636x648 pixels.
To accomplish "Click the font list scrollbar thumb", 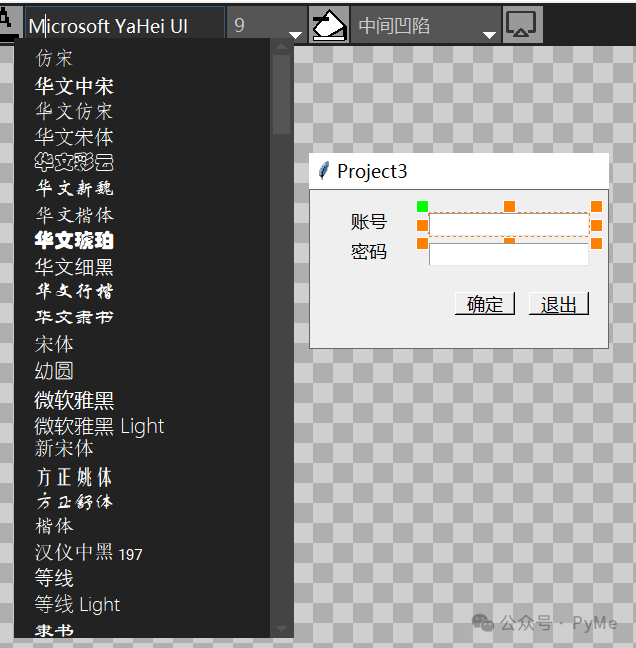I will coord(281,94).
